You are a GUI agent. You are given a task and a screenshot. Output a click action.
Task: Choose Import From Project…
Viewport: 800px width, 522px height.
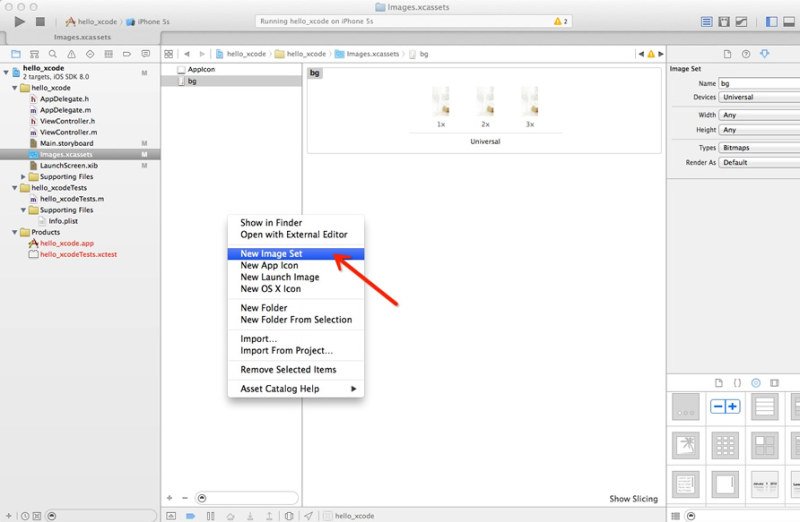295,351
